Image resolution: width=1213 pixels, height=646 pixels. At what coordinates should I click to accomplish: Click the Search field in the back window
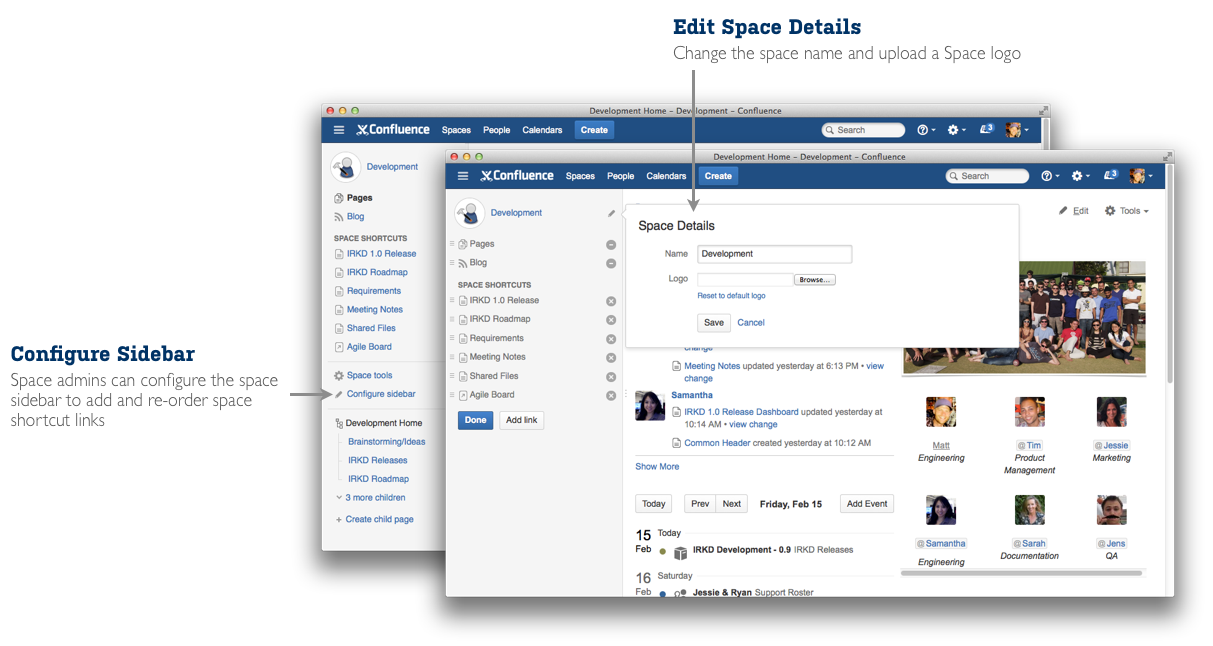(x=863, y=130)
